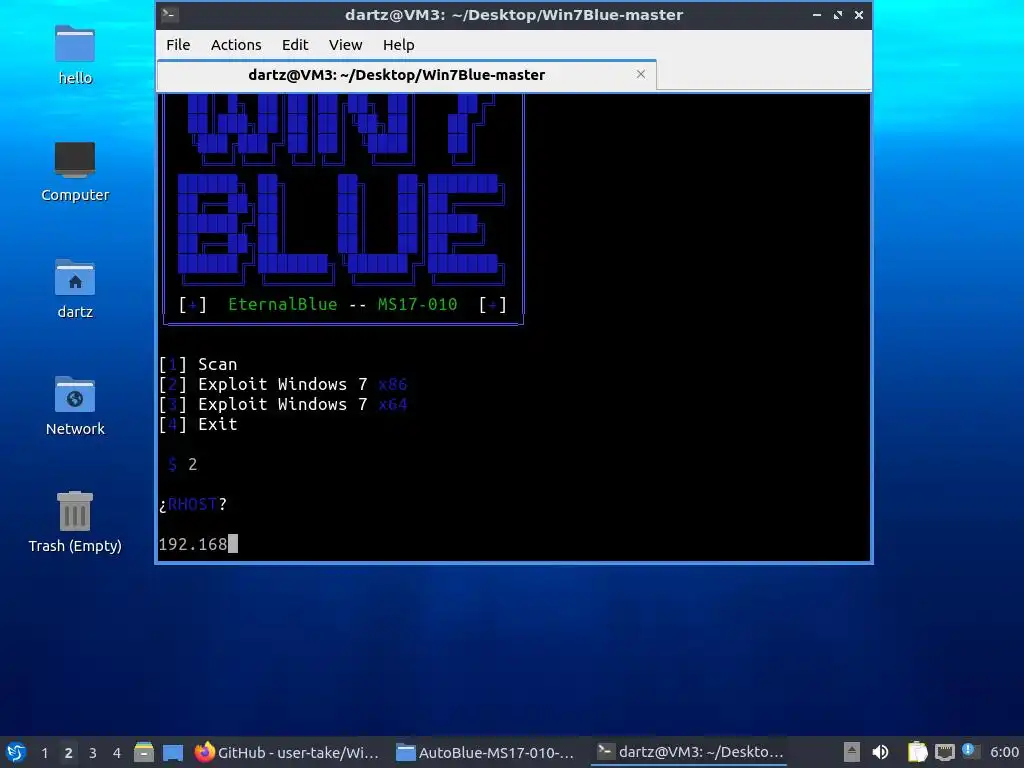Open the update notifier tray icon
The image size is (1024, 768).
[x=970, y=752]
